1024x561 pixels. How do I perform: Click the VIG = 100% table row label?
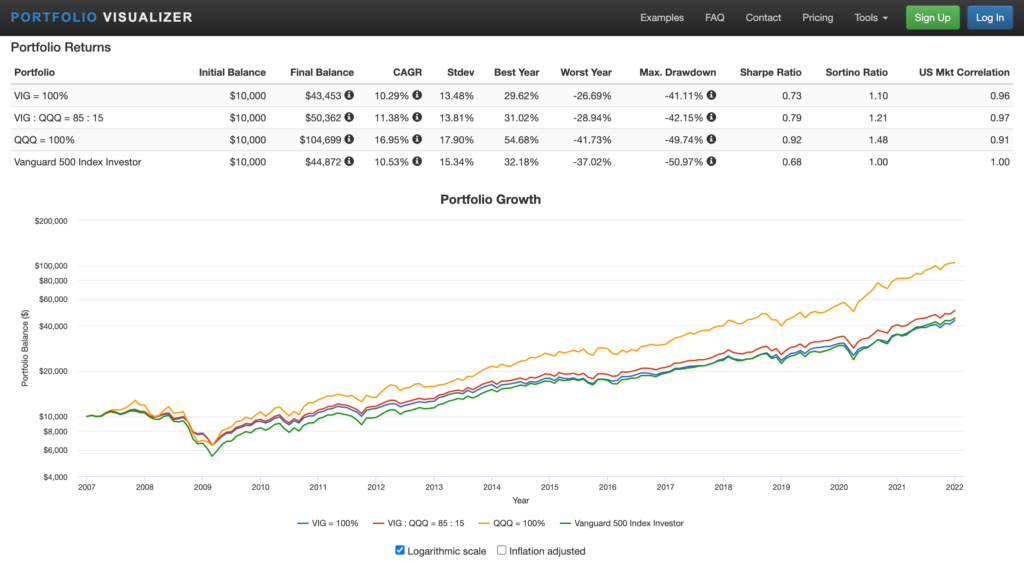[40, 96]
